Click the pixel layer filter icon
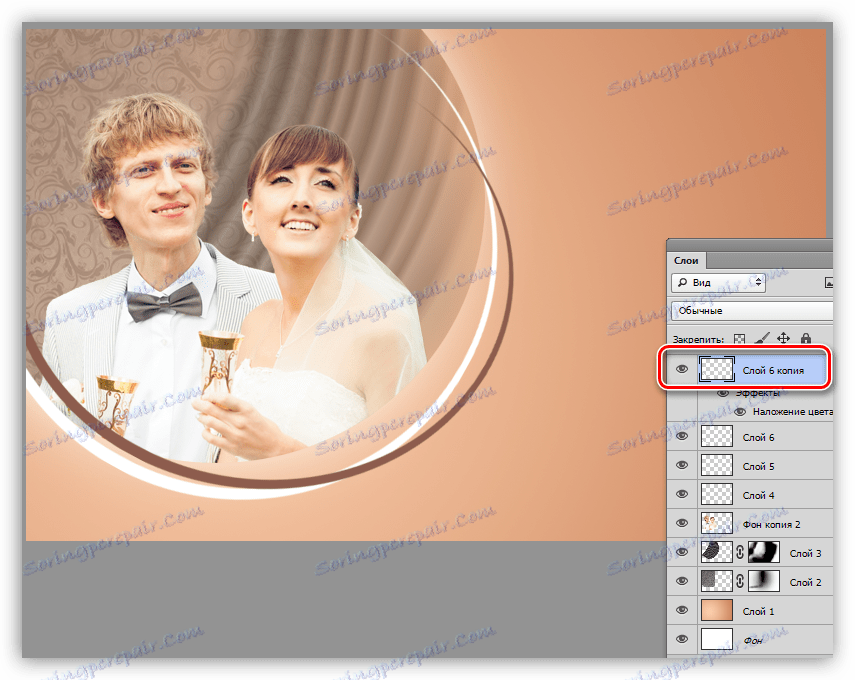The height and width of the screenshot is (680, 855). [829, 282]
